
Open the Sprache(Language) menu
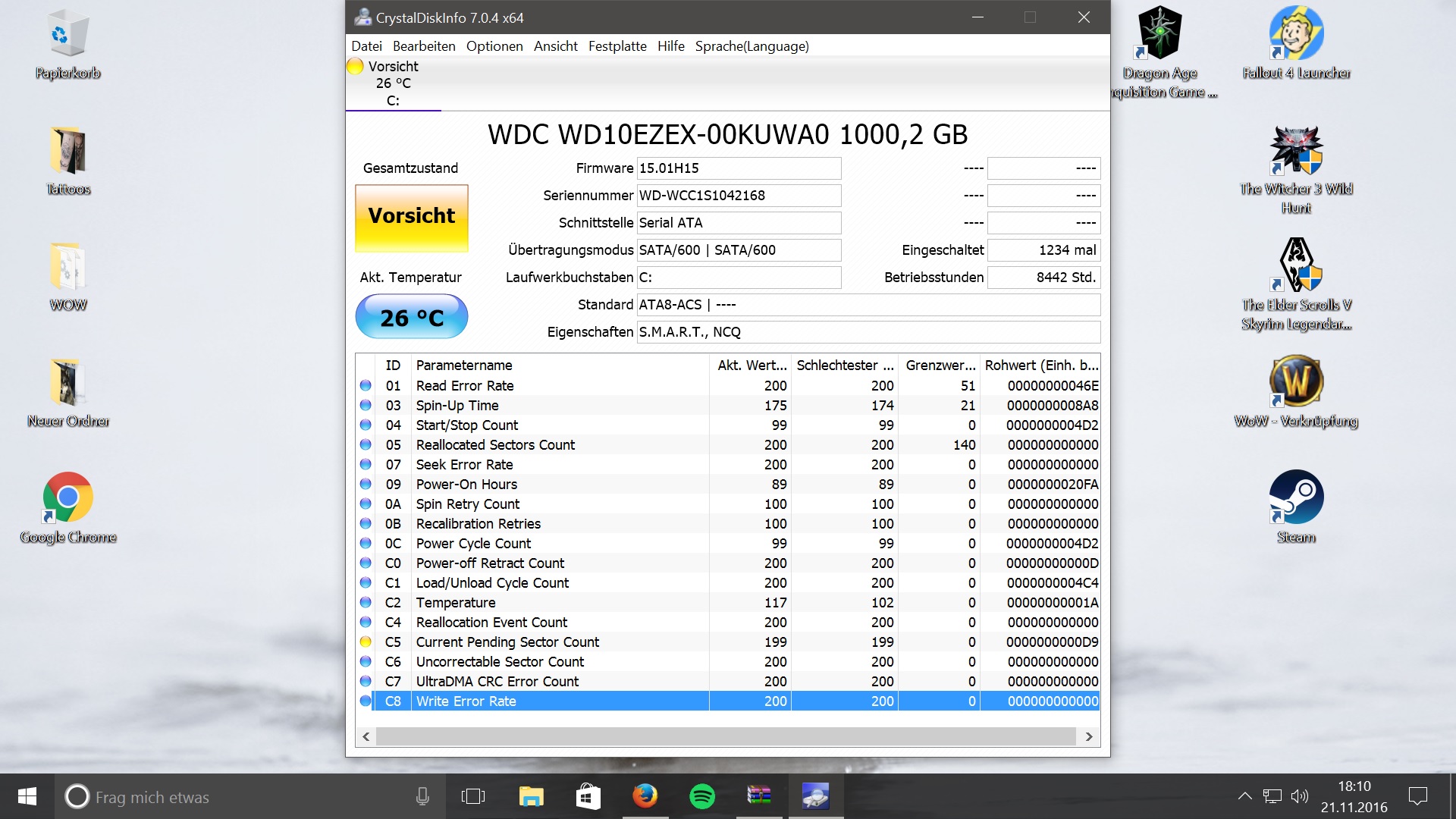752,46
